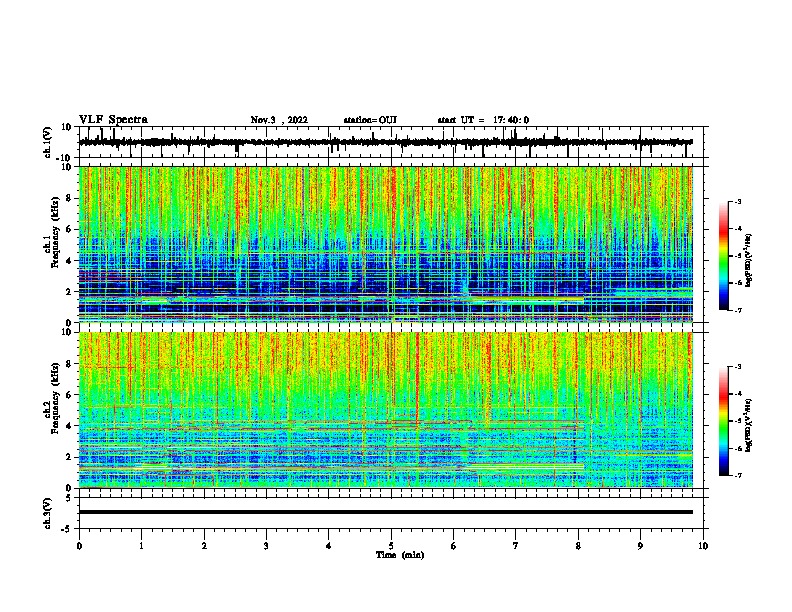
Task: Click the "5" tick on ch.3(V) axis
Action: [69, 497]
